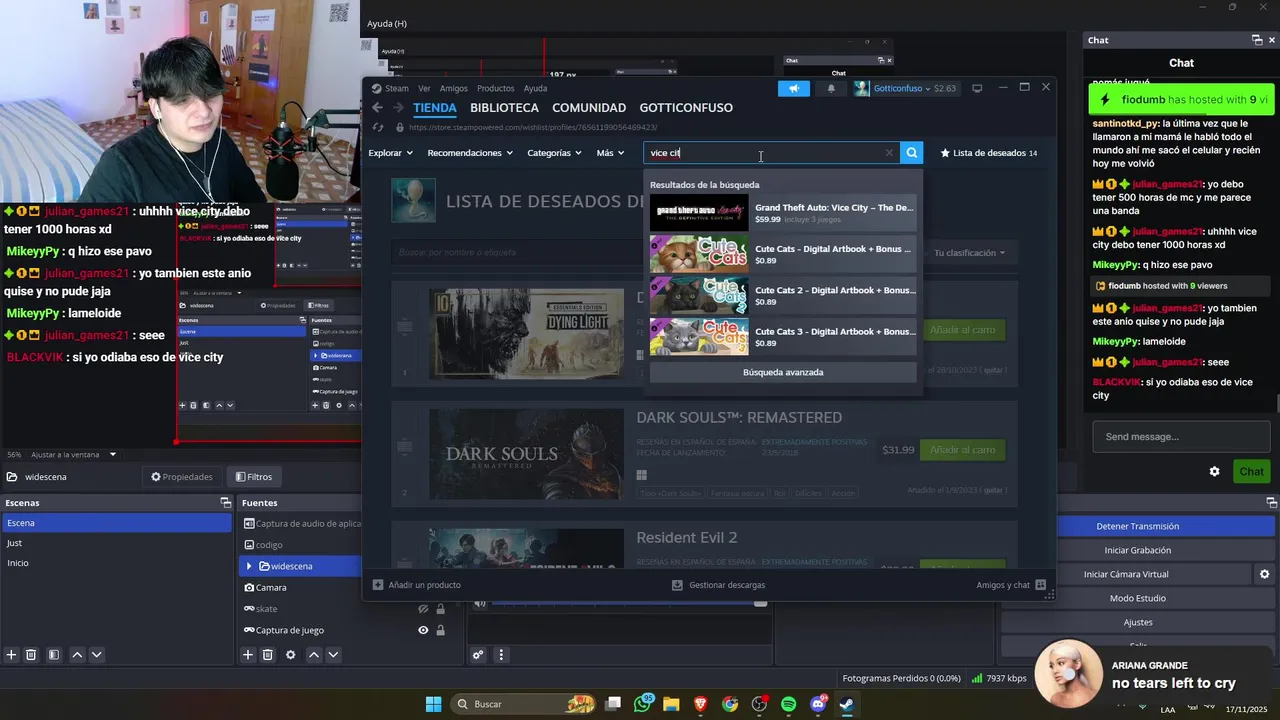Click the blue Steam announcements megaphone

tap(794, 88)
